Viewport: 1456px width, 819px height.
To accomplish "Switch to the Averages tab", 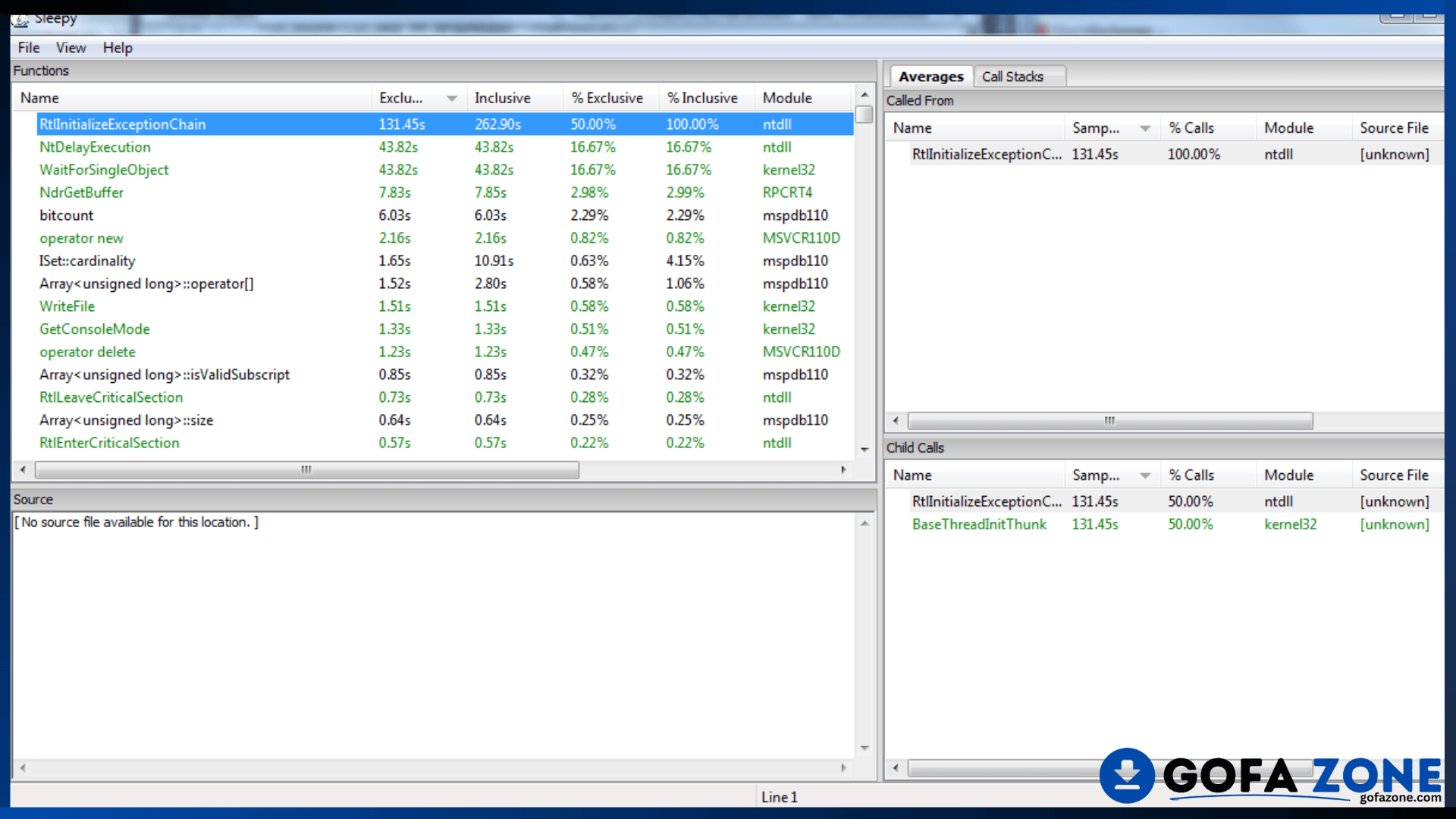I will [930, 77].
